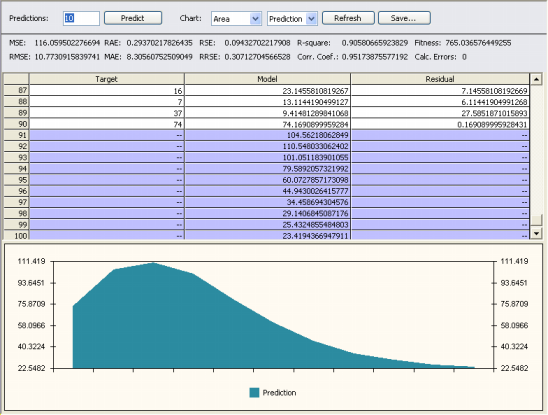Select row header 90
548x415 pixels.
pos(16,124)
